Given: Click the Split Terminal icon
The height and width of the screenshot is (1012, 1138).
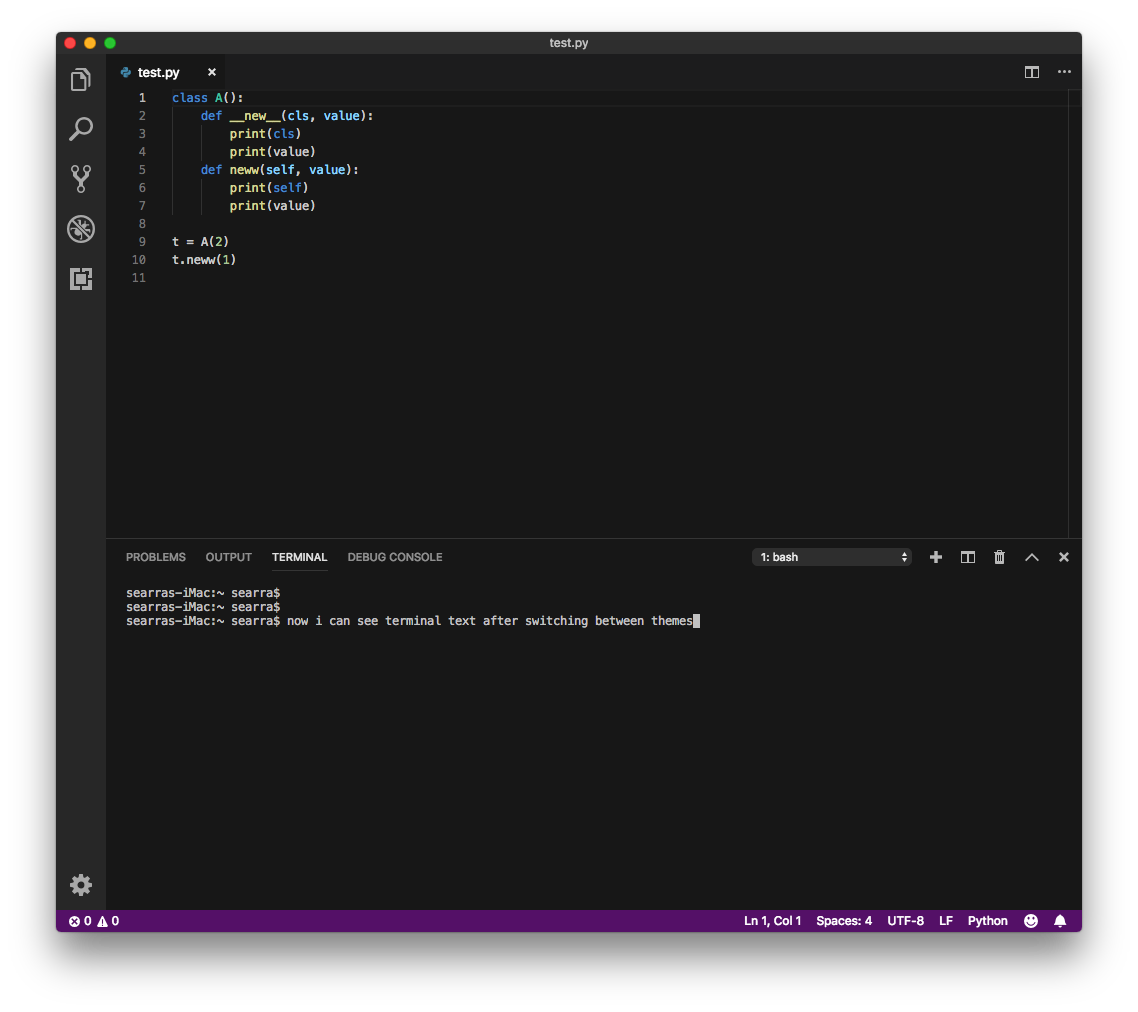Looking at the screenshot, I should tap(967, 557).
